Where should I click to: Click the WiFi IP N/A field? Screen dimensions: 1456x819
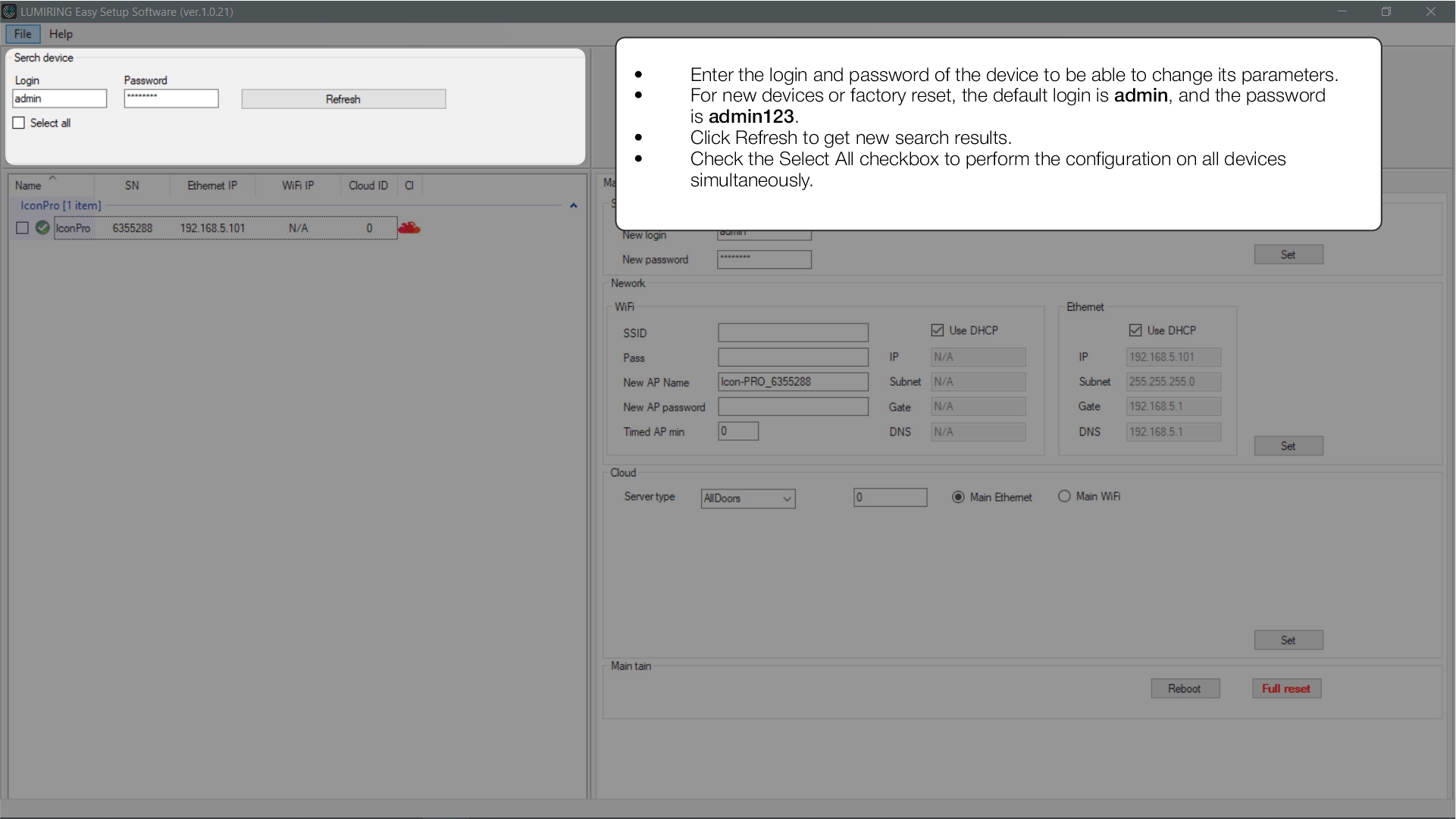(978, 357)
